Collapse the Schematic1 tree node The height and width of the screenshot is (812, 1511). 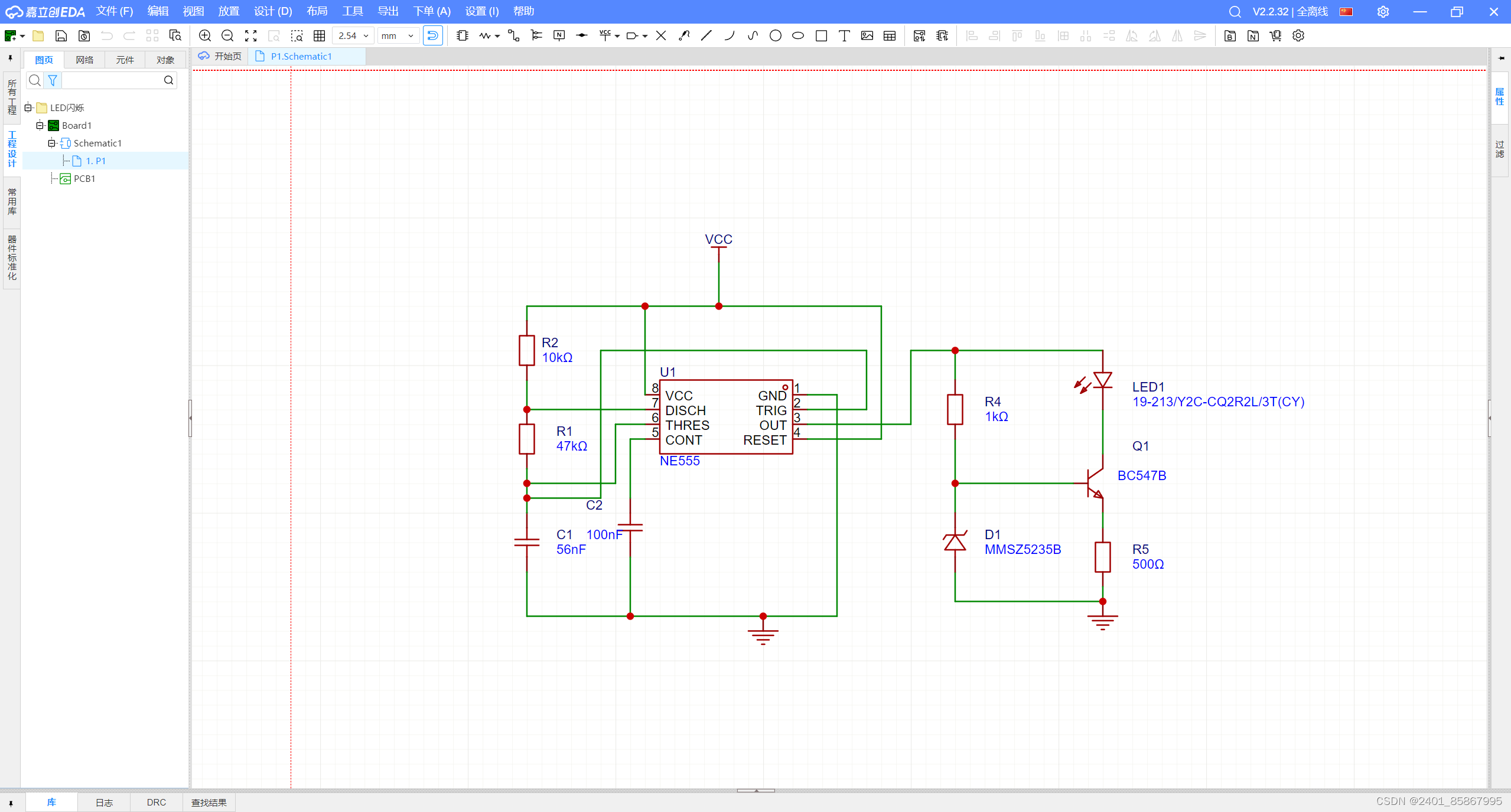point(51,143)
